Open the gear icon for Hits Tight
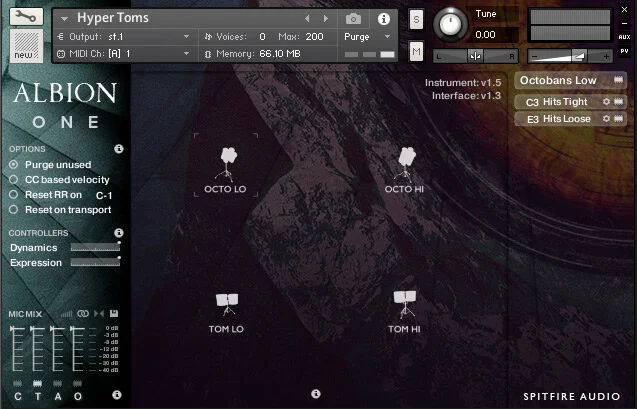The image size is (637, 409). click(x=606, y=102)
